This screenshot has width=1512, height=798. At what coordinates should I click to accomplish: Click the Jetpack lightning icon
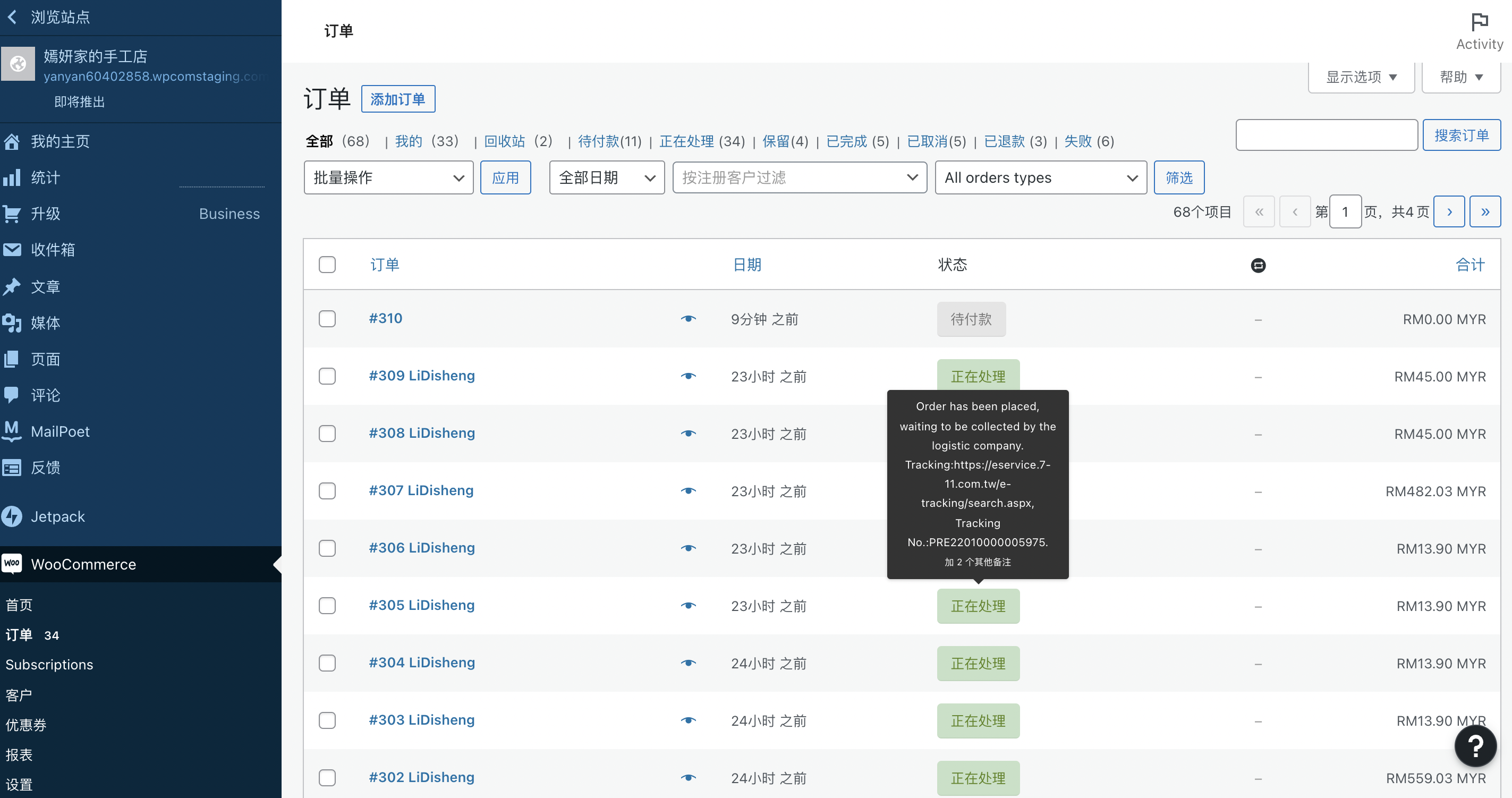(12, 516)
